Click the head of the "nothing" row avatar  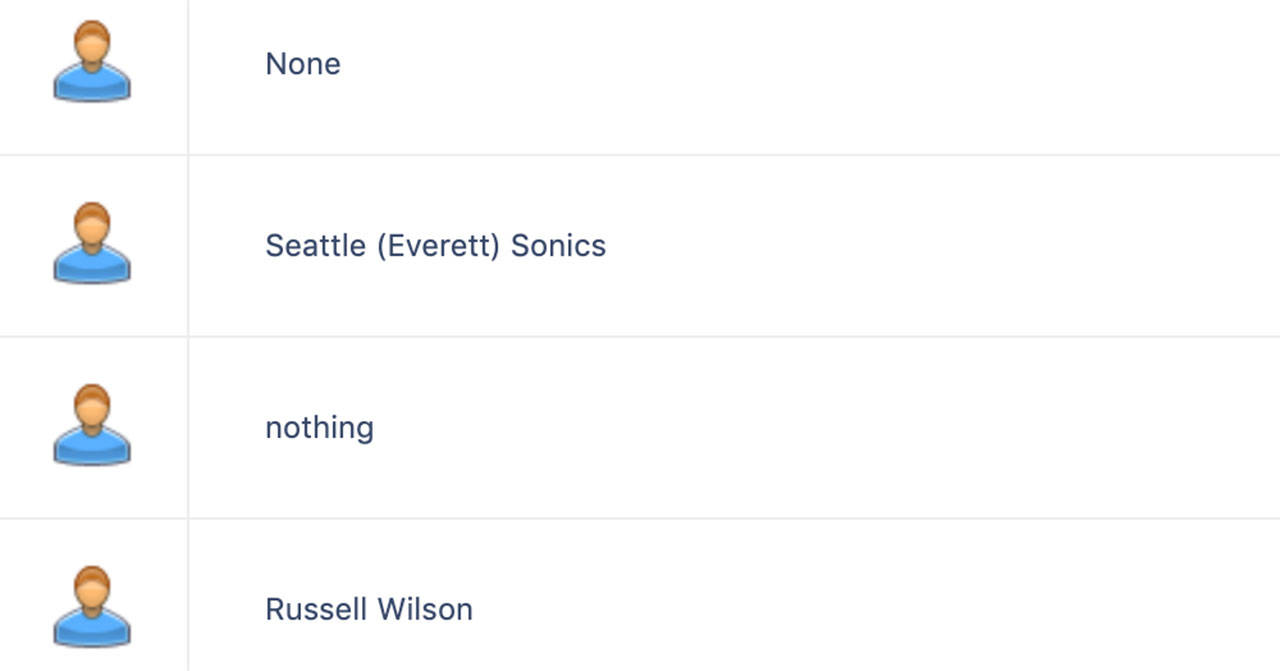pyautogui.click(x=92, y=406)
